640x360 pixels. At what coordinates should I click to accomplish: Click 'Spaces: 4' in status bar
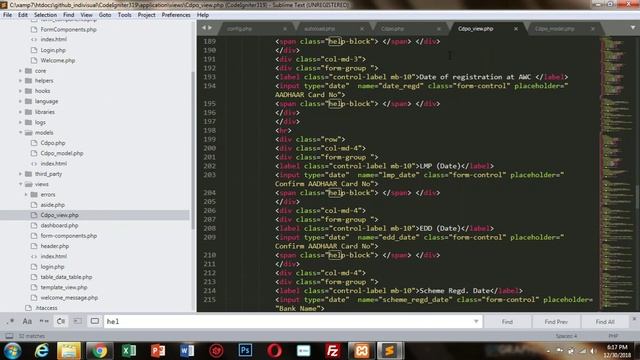click(566, 336)
